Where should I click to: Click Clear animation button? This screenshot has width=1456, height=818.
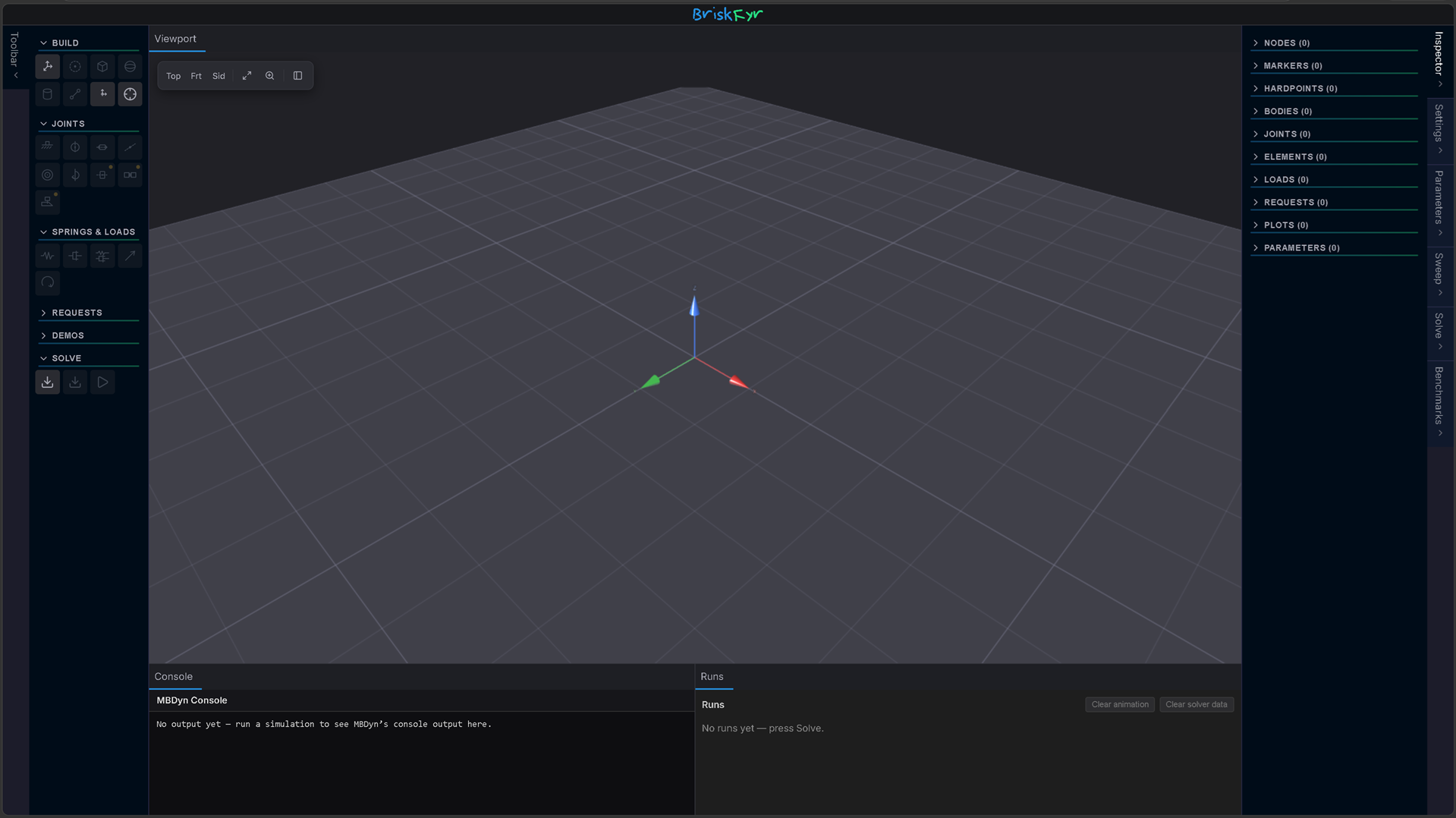coord(1120,705)
